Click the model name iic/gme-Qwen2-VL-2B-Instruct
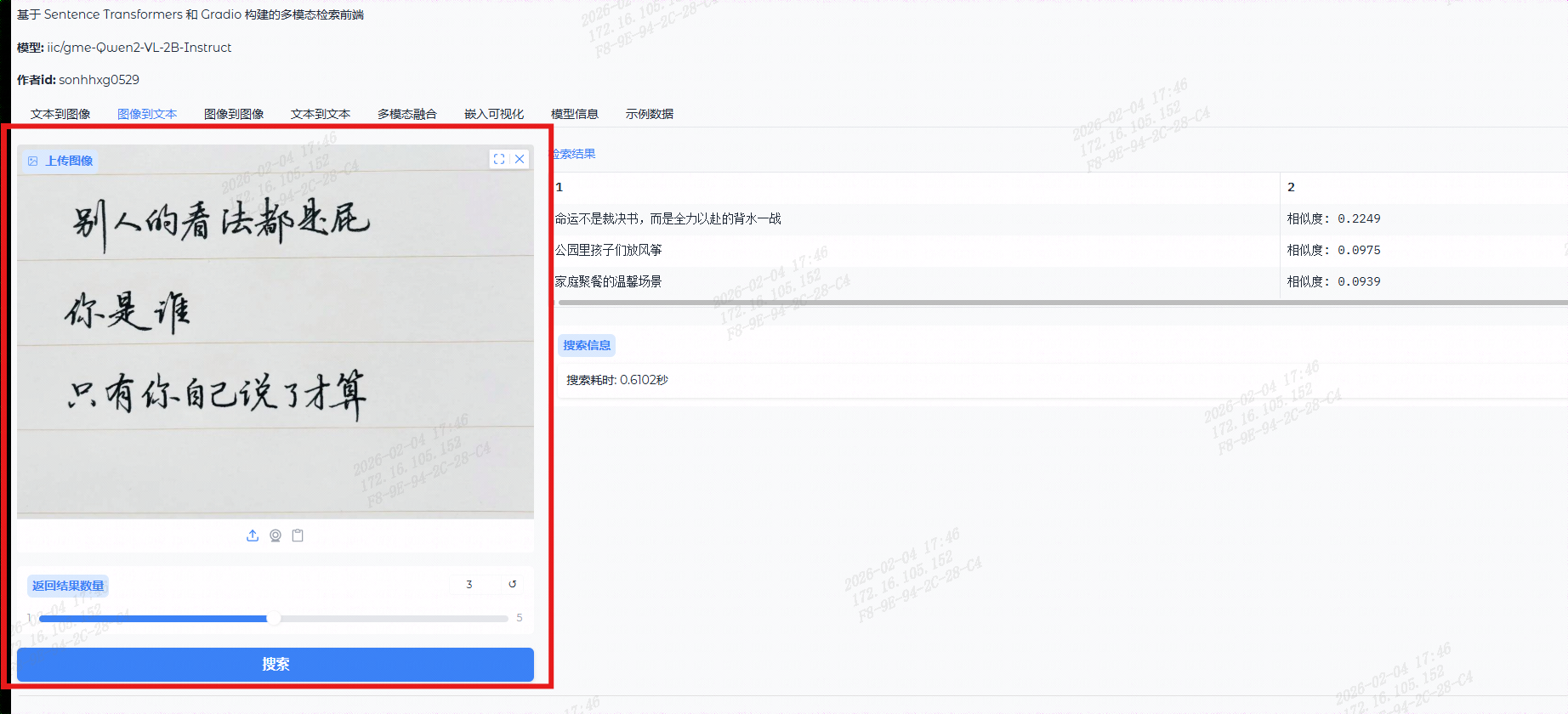 (139, 48)
